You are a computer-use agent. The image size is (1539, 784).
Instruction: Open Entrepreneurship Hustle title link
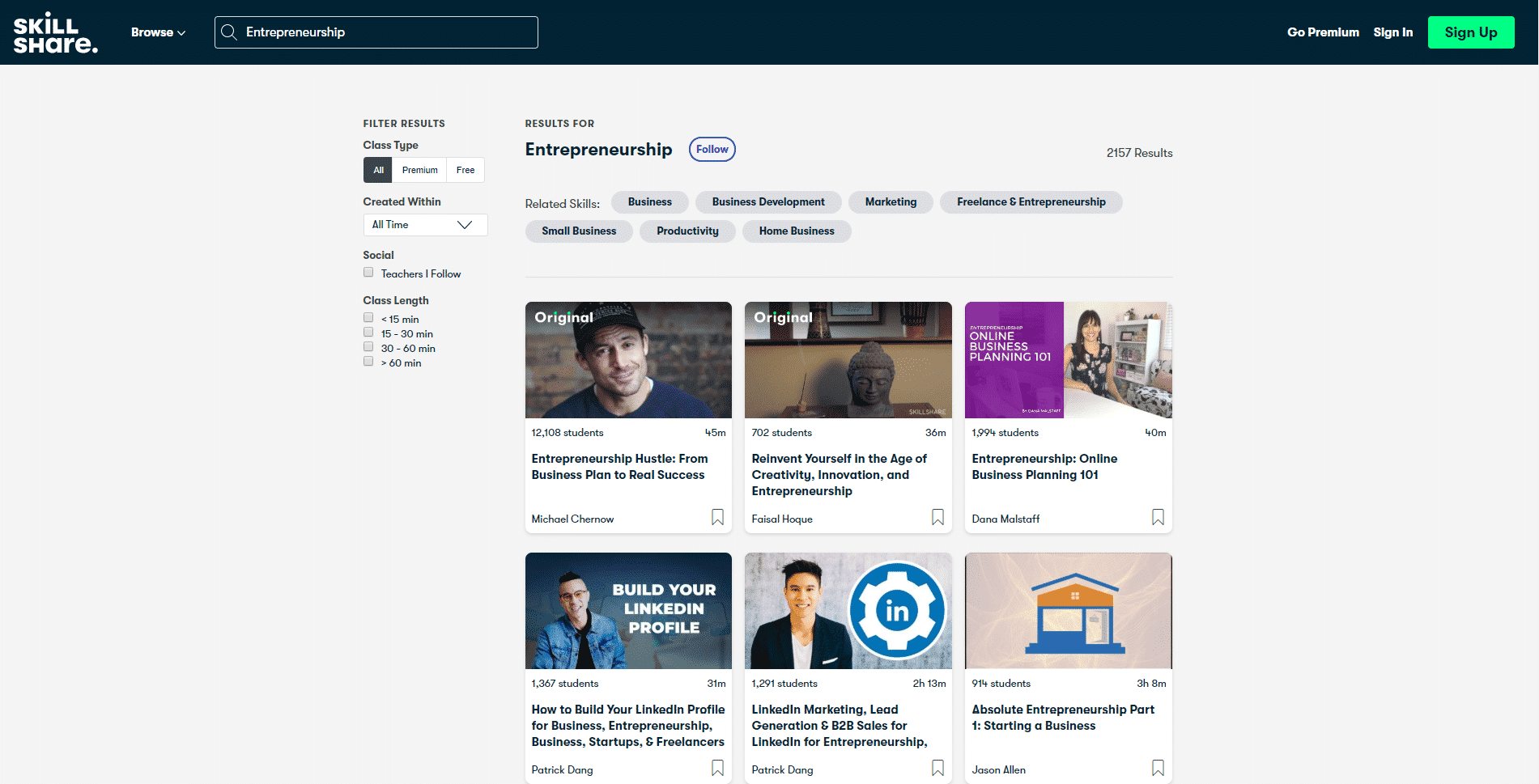pyautogui.click(x=619, y=467)
